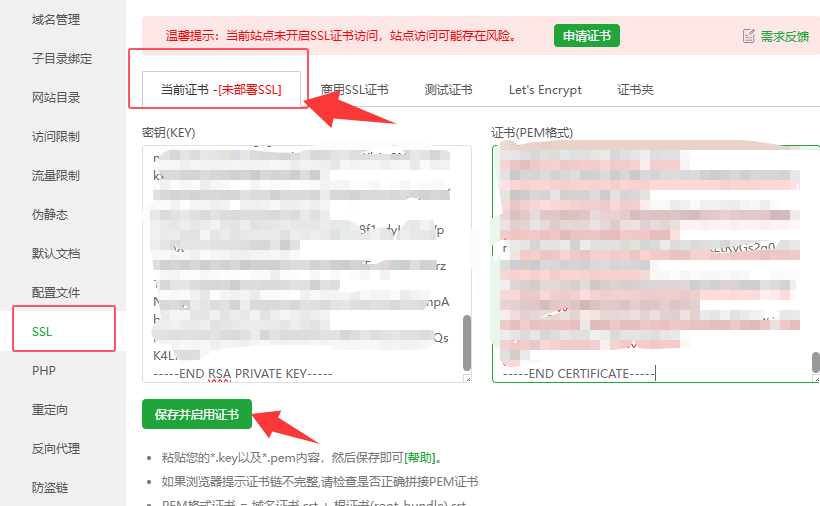Image resolution: width=820 pixels, height=506 pixels.
Task: Open 配置文件 in the sidebar
Action: [x=56, y=292]
